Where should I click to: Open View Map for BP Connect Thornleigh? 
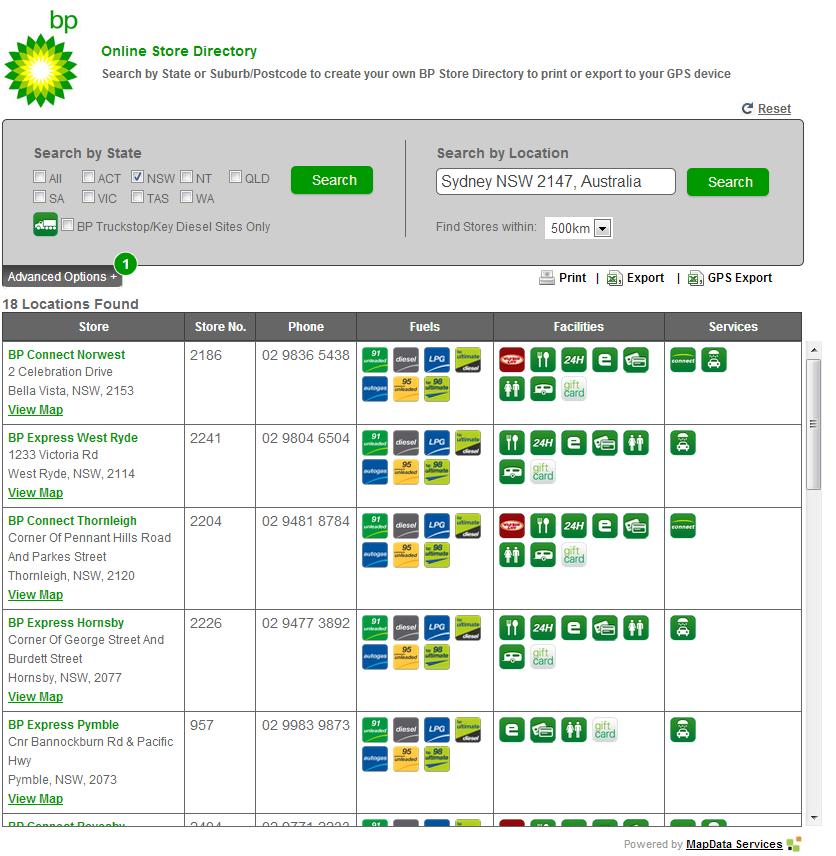35,595
